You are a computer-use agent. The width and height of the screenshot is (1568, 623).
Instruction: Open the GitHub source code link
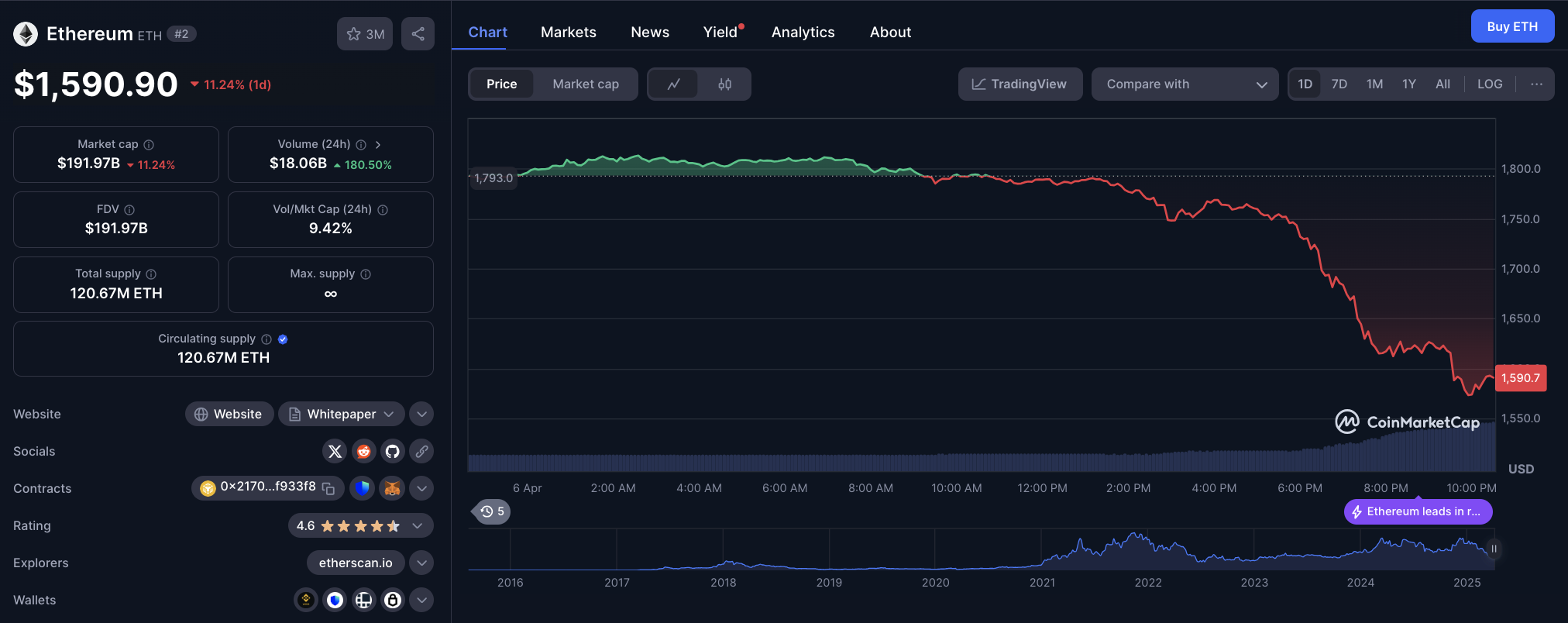pos(393,451)
